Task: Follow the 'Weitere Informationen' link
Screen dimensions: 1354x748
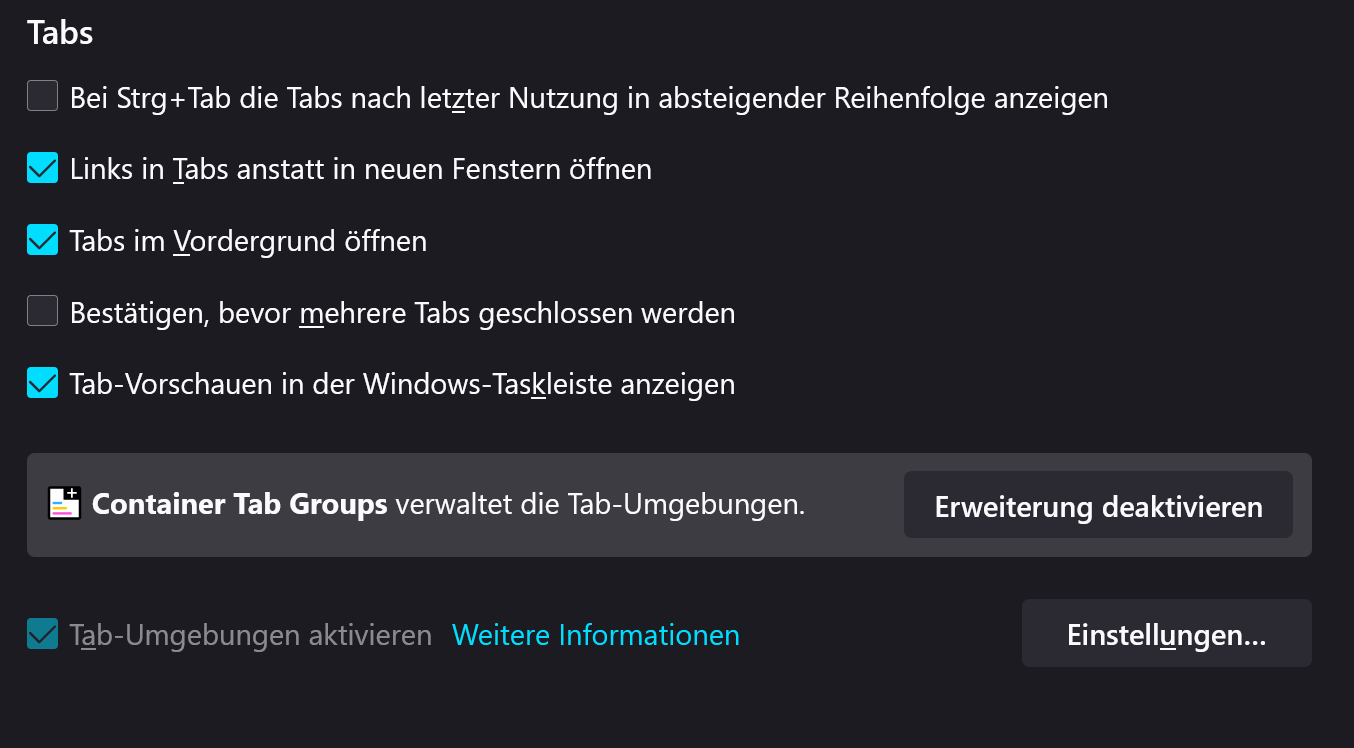Action: point(596,634)
